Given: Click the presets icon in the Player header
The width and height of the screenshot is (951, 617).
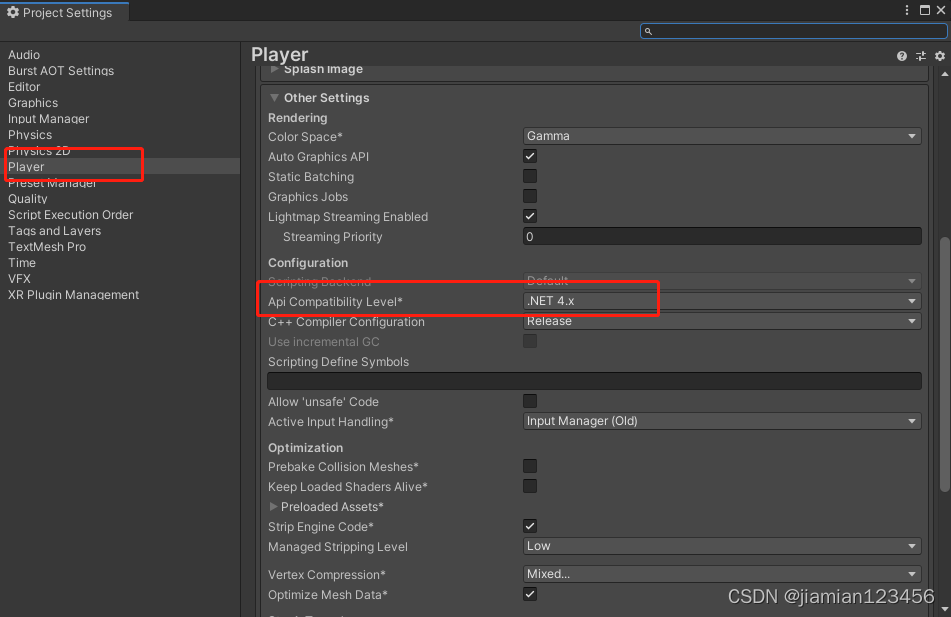Looking at the screenshot, I should pos(920,56).
